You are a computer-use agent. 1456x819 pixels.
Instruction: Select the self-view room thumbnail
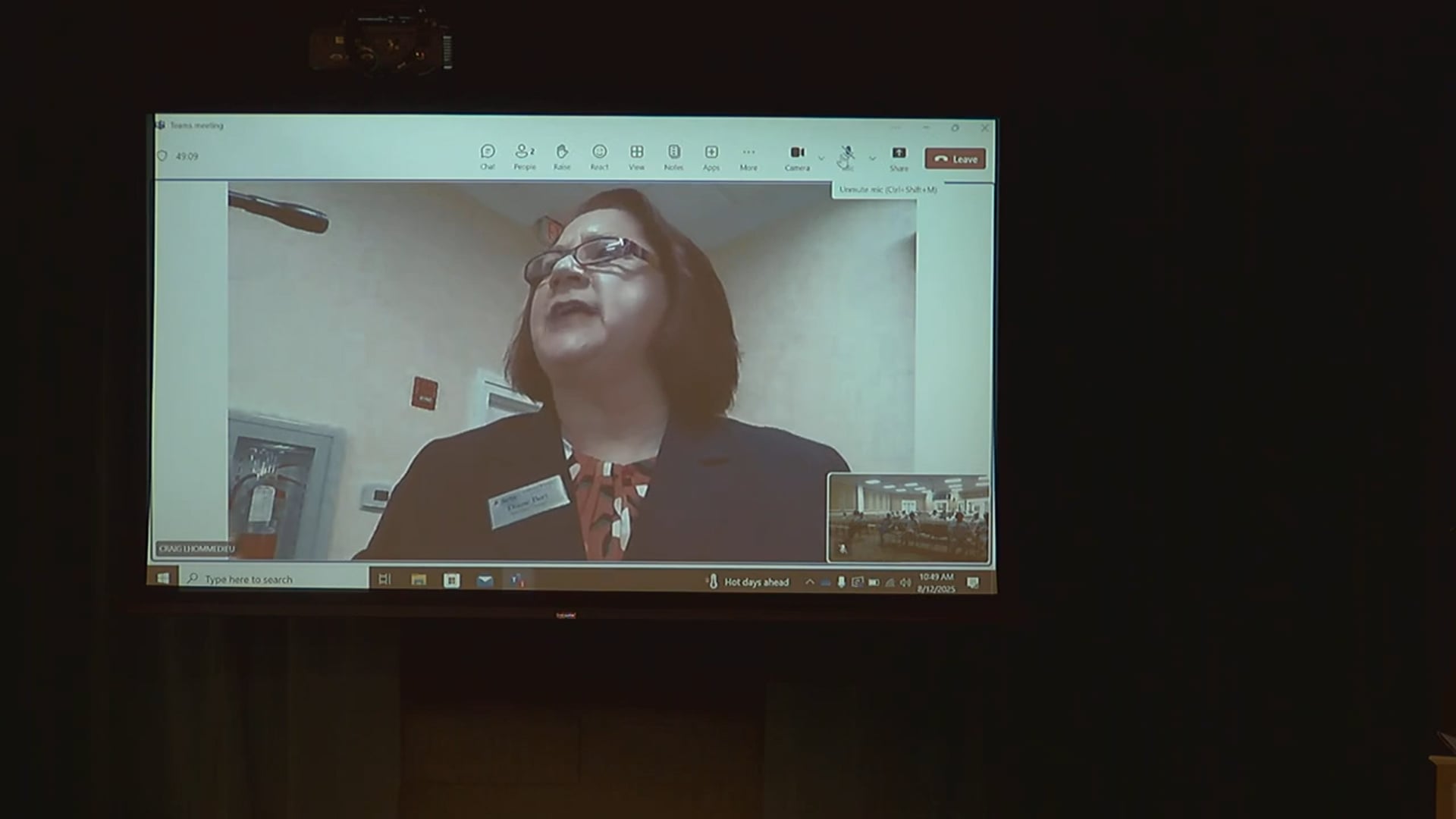click(908, 518)
